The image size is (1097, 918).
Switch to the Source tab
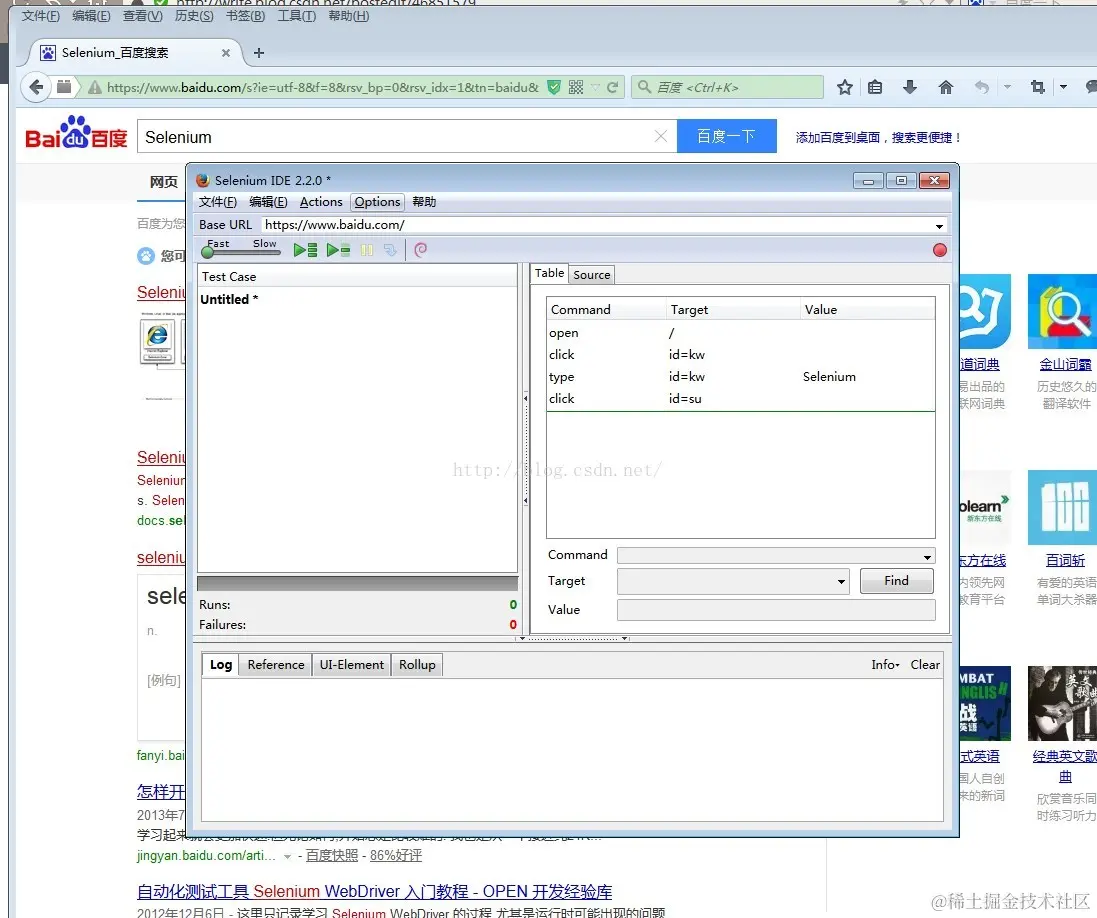(x=592, y=275)
